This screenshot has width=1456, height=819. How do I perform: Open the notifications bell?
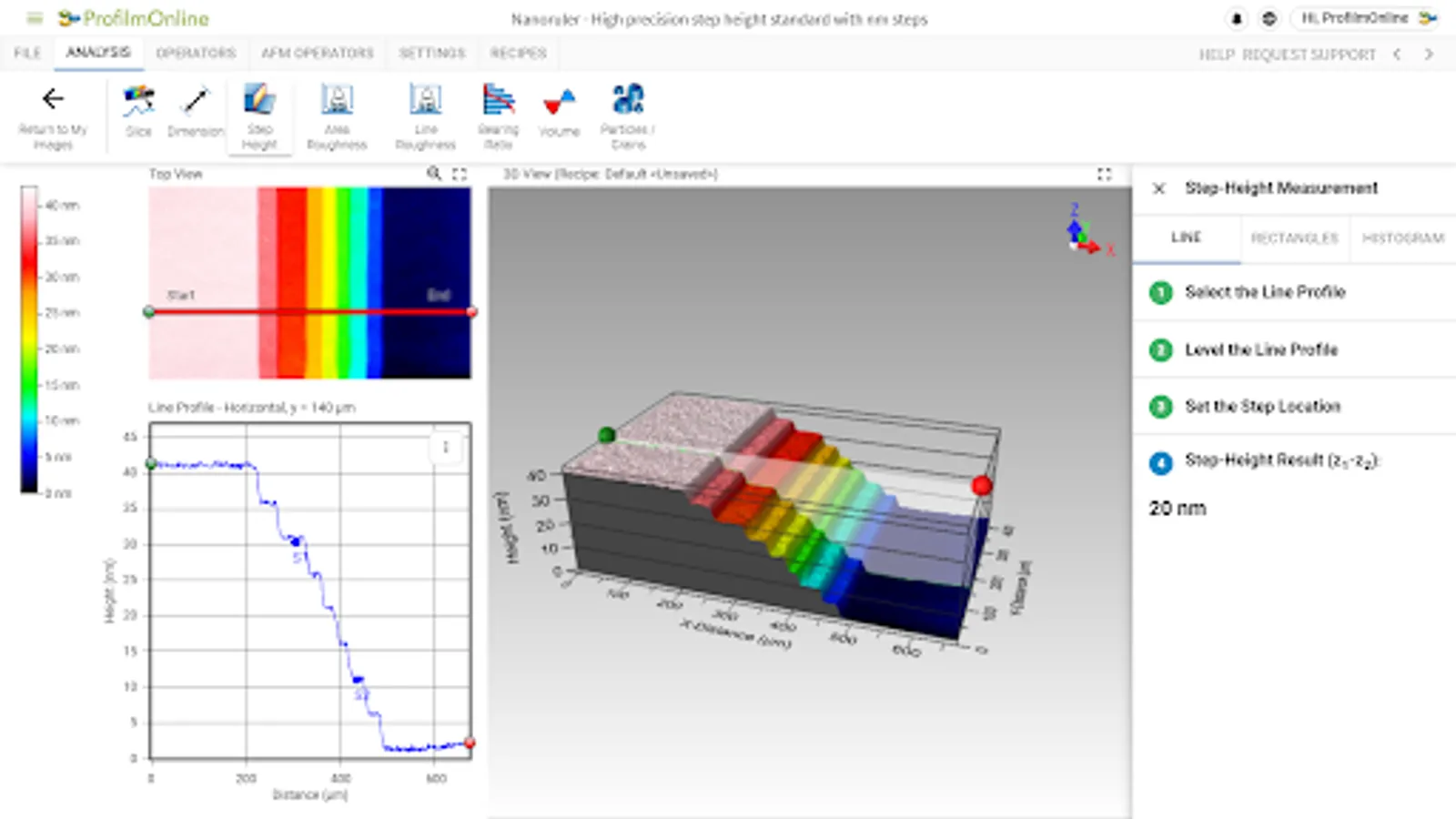click(1237, 18)
